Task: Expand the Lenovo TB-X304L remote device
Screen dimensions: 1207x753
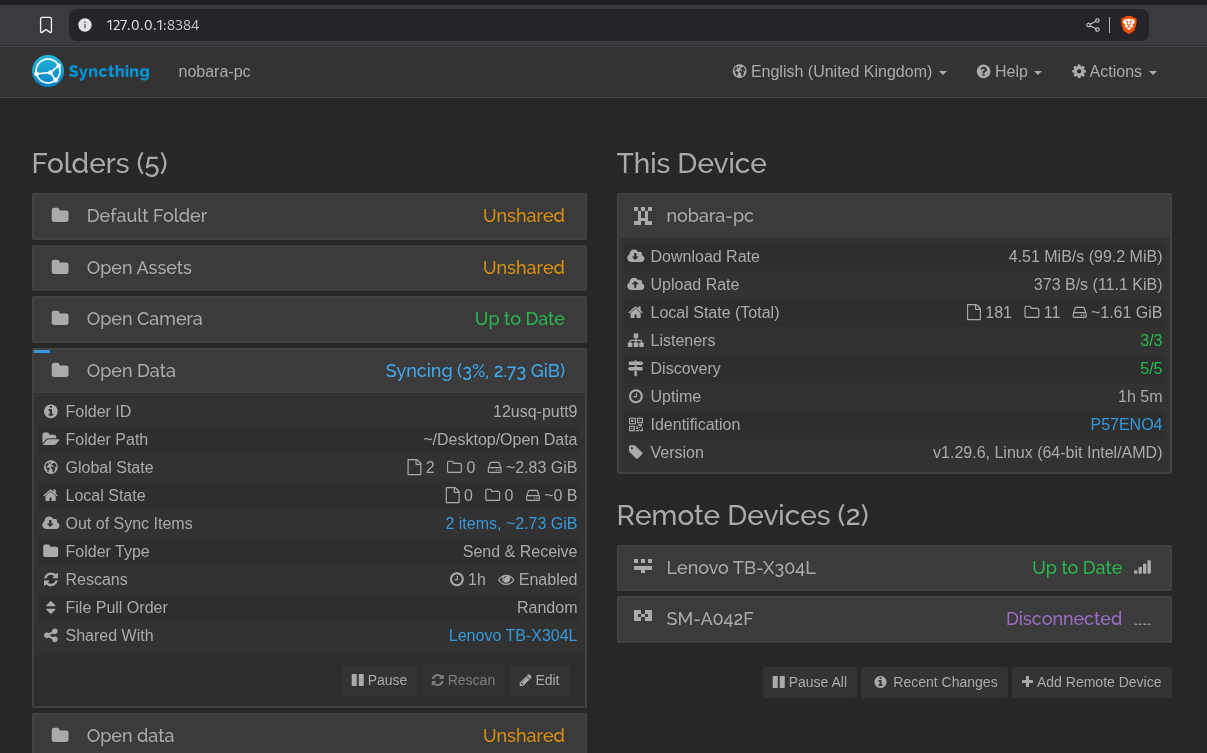Action: pyautogui.click(x=894, y=567)
